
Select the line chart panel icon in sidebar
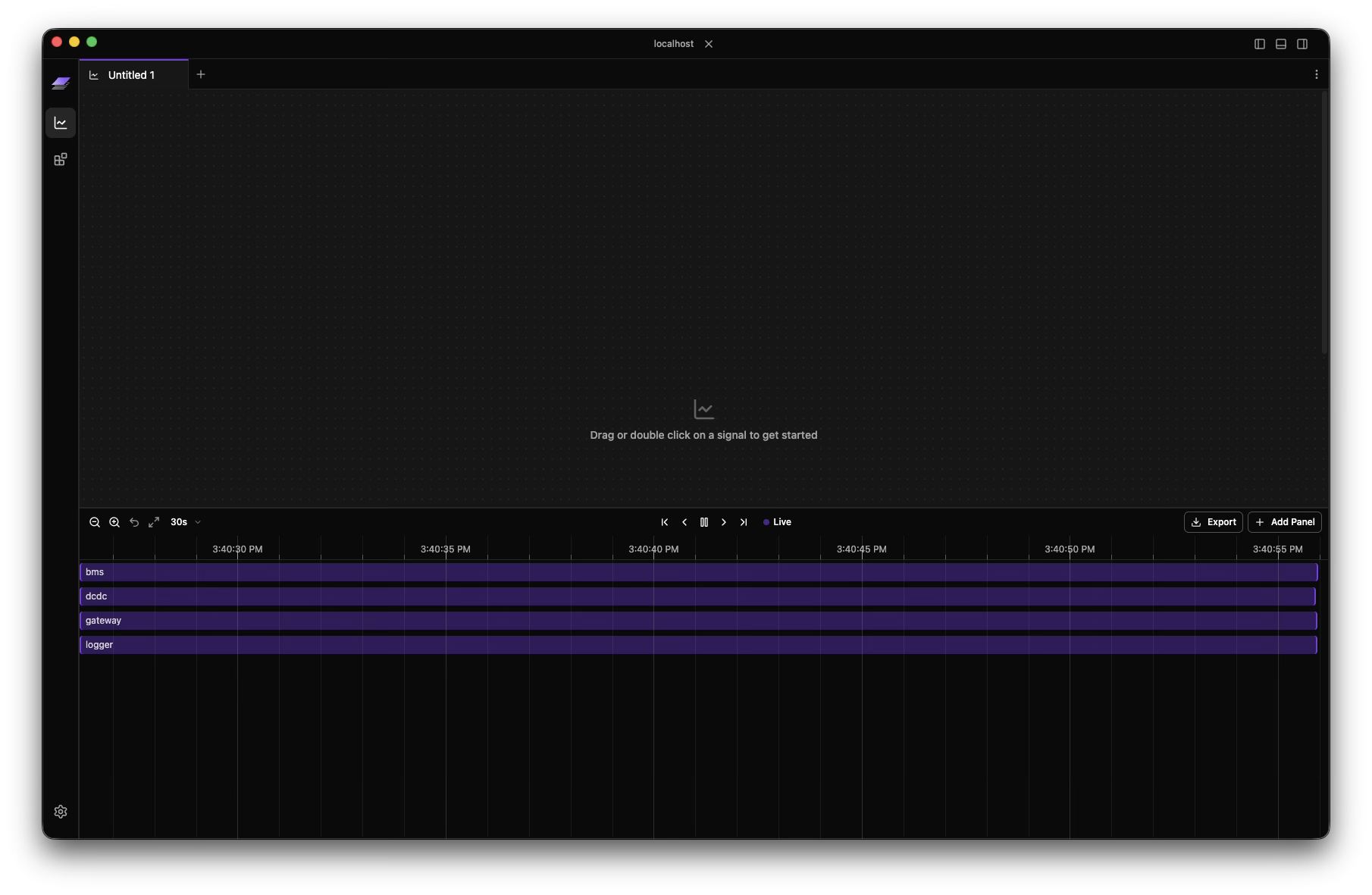tap(61, 122)
